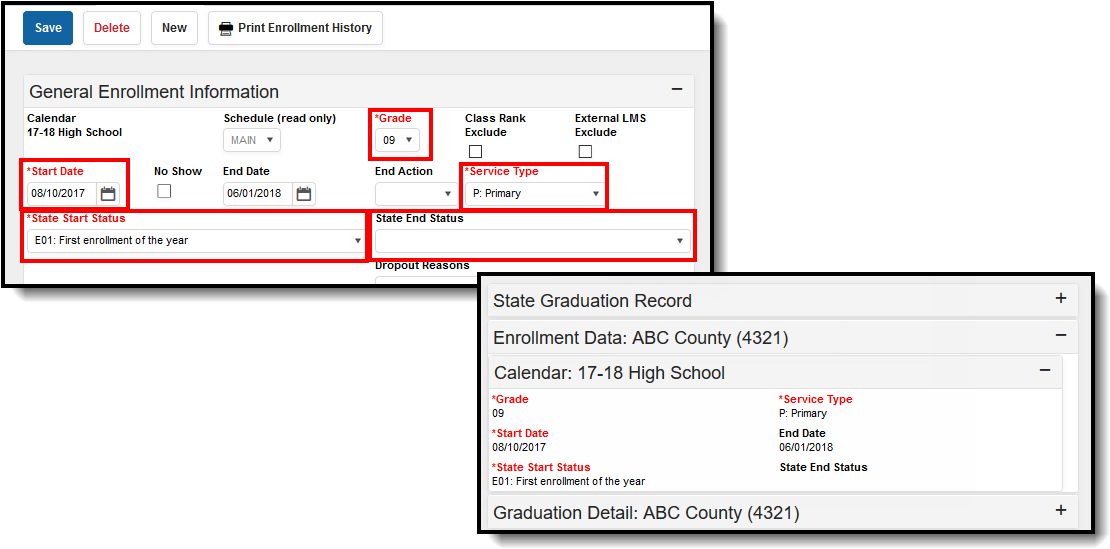Collapse the General Enrollment Information section

coord(677,89)
